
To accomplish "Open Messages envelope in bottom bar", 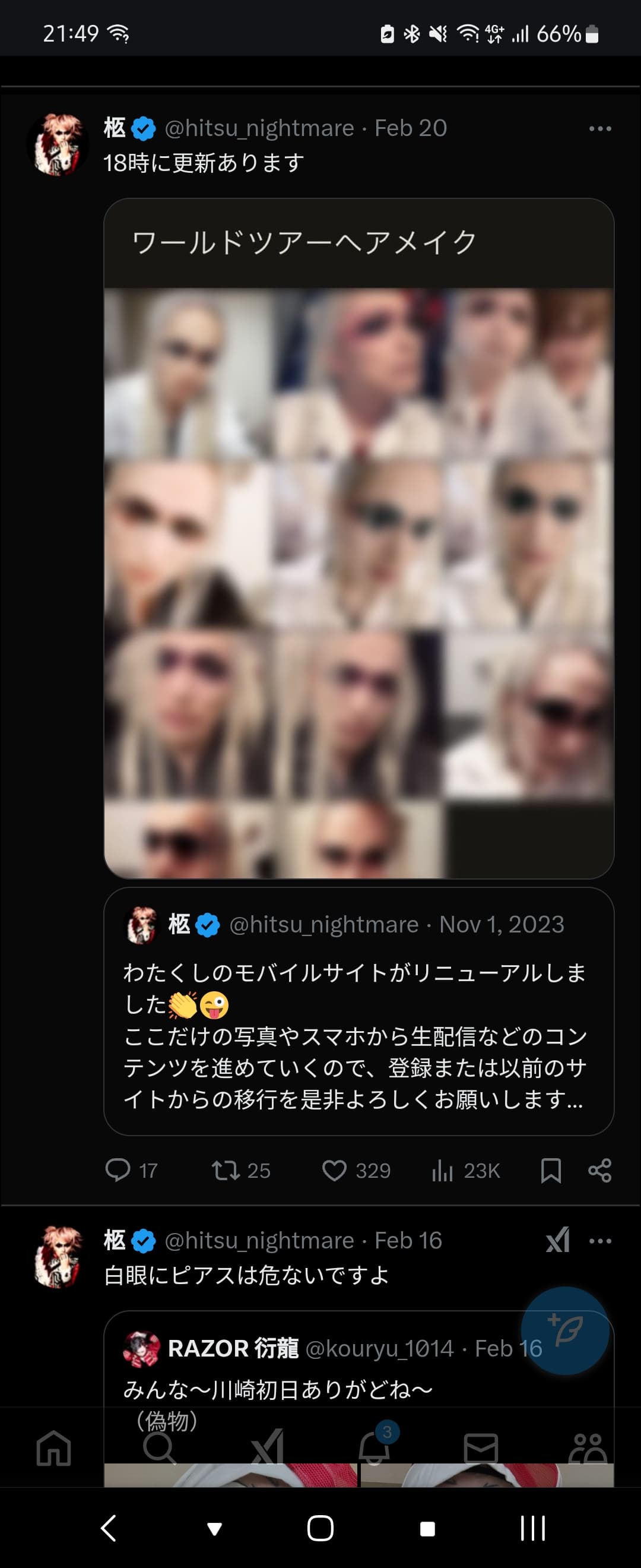I will coord(481,1448).
